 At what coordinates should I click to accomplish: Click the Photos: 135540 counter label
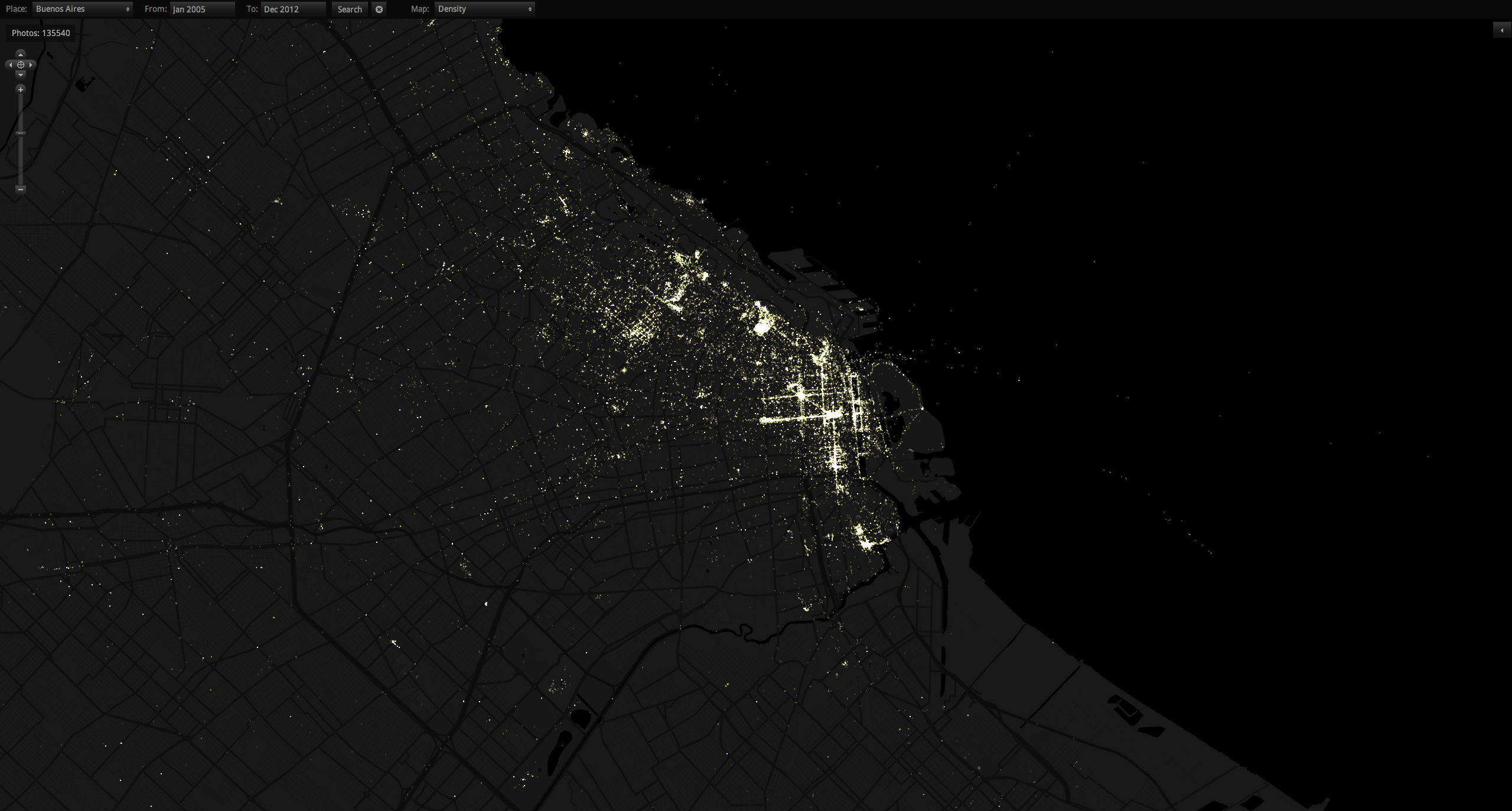(x=41, y=33)
